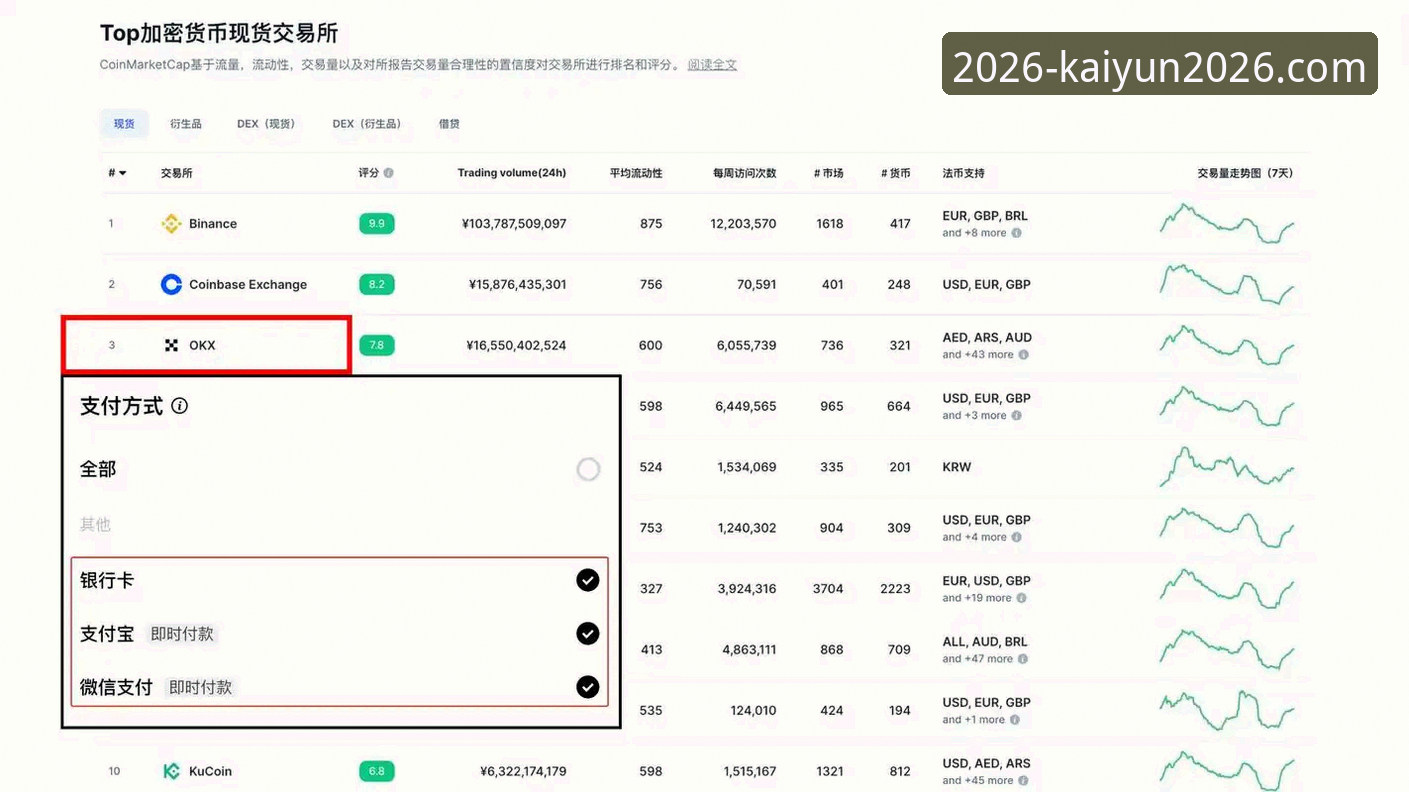This screenshot has height=792, width=1409.
Task: Click the weekly visits value 12,203,570
Action: [743, 224]
